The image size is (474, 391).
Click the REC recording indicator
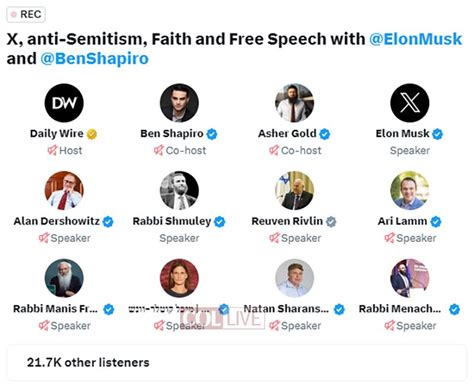[x=26, y=15]
